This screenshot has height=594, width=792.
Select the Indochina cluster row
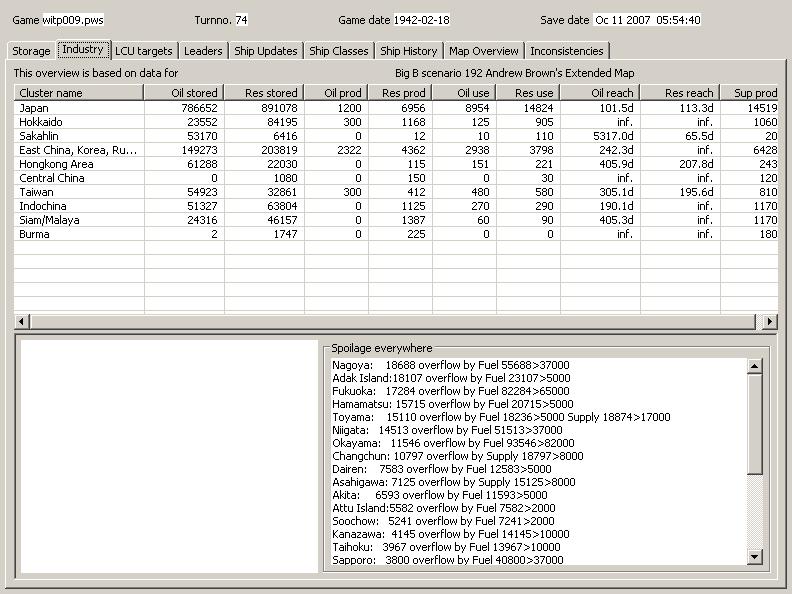click(x=396, y=206)
